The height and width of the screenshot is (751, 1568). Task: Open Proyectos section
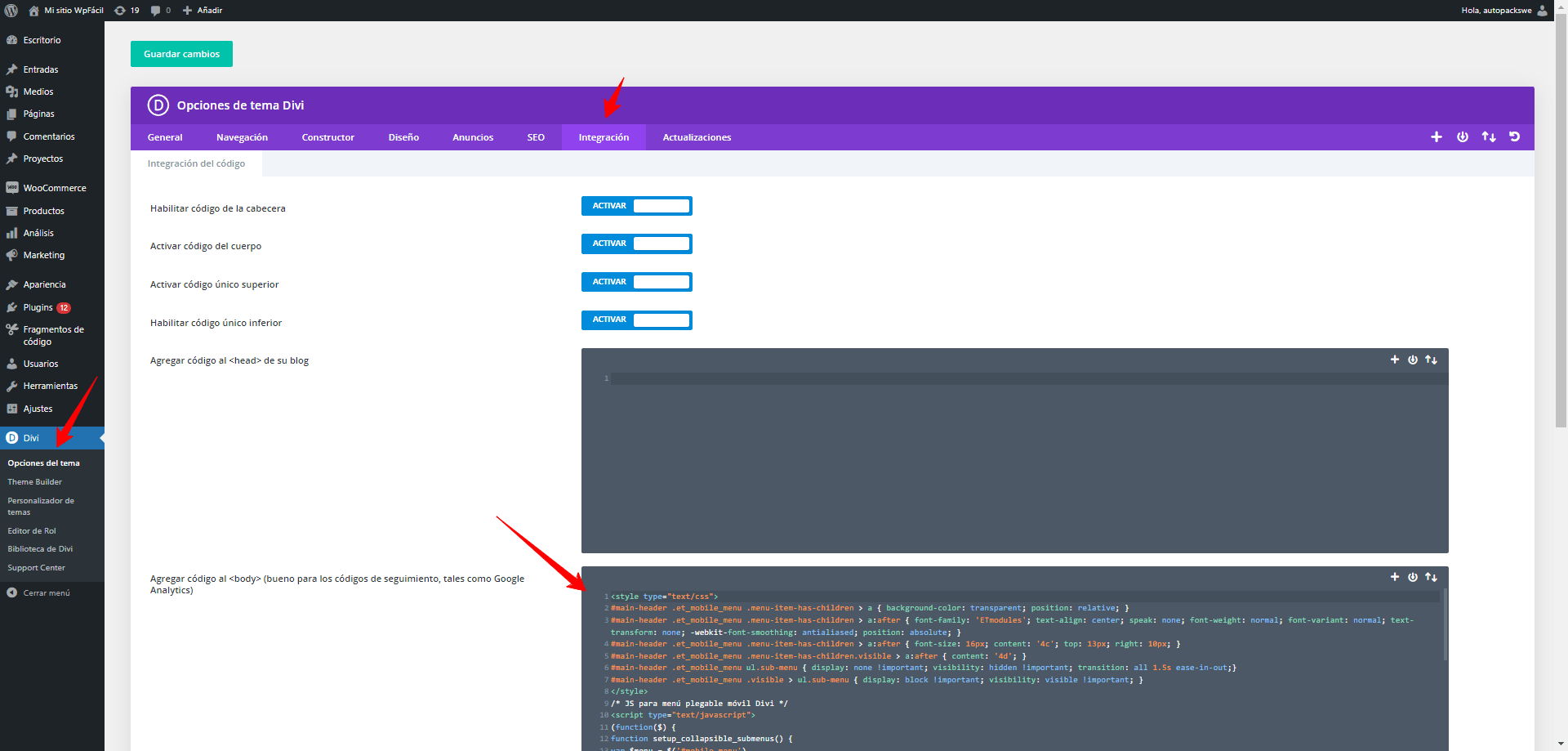52,159
